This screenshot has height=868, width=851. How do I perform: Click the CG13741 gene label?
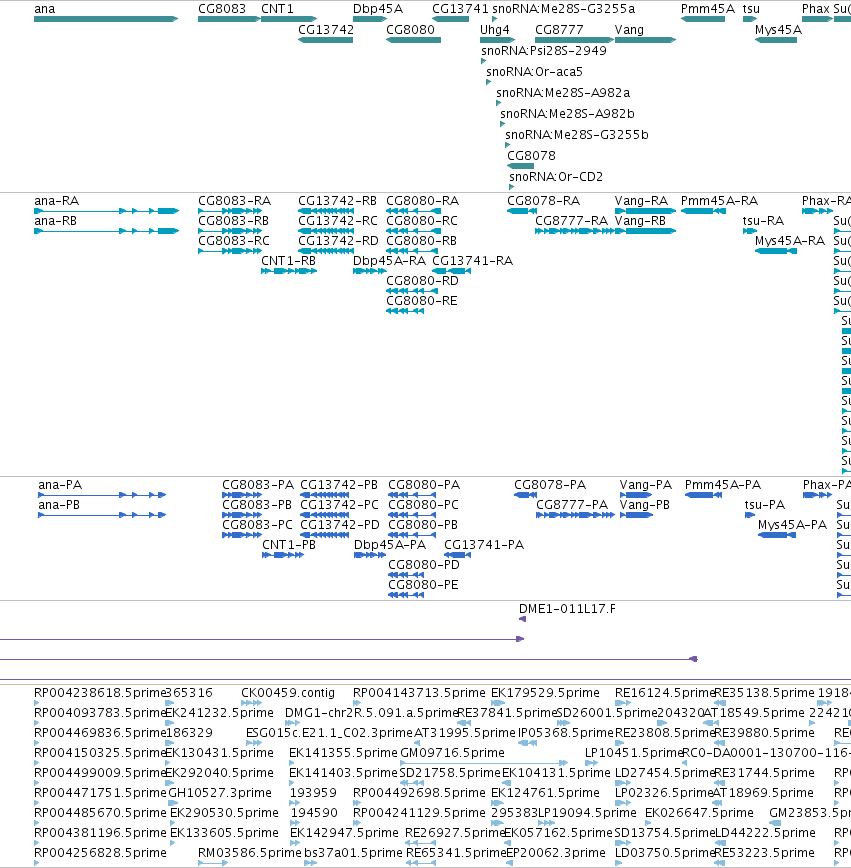tap(460, 9)
